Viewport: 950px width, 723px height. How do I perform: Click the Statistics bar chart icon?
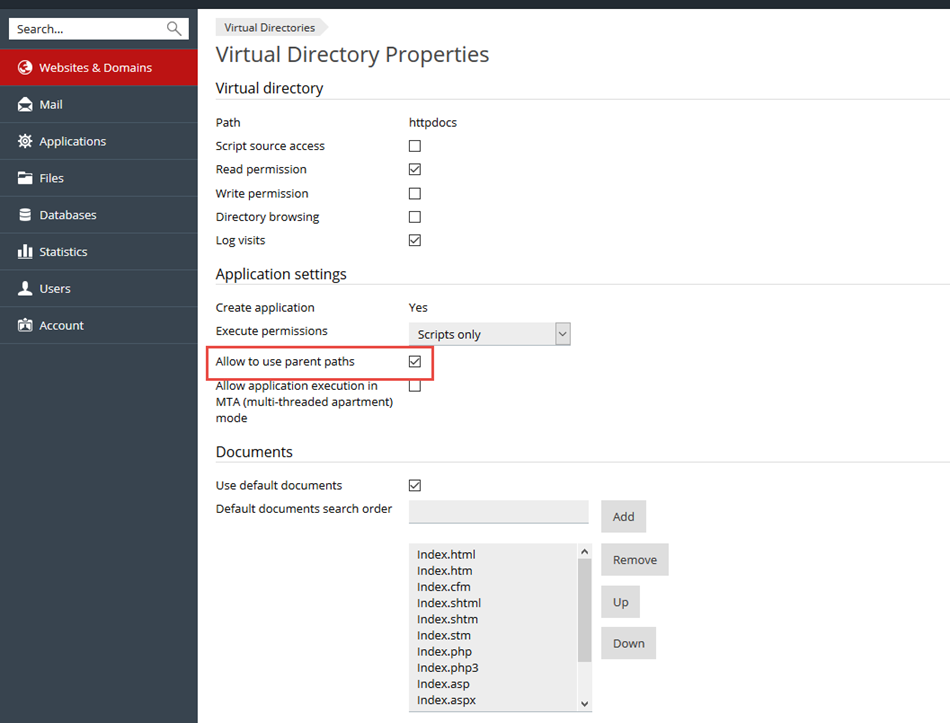[x=25, y=252]
